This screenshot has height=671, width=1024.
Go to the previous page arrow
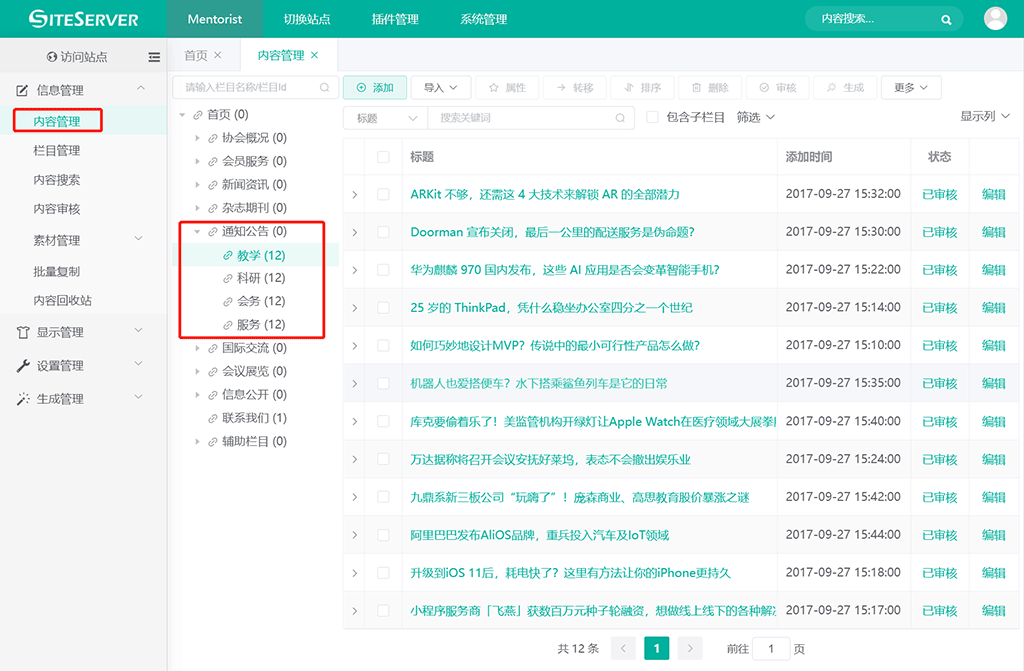click(x=623, y=648)
